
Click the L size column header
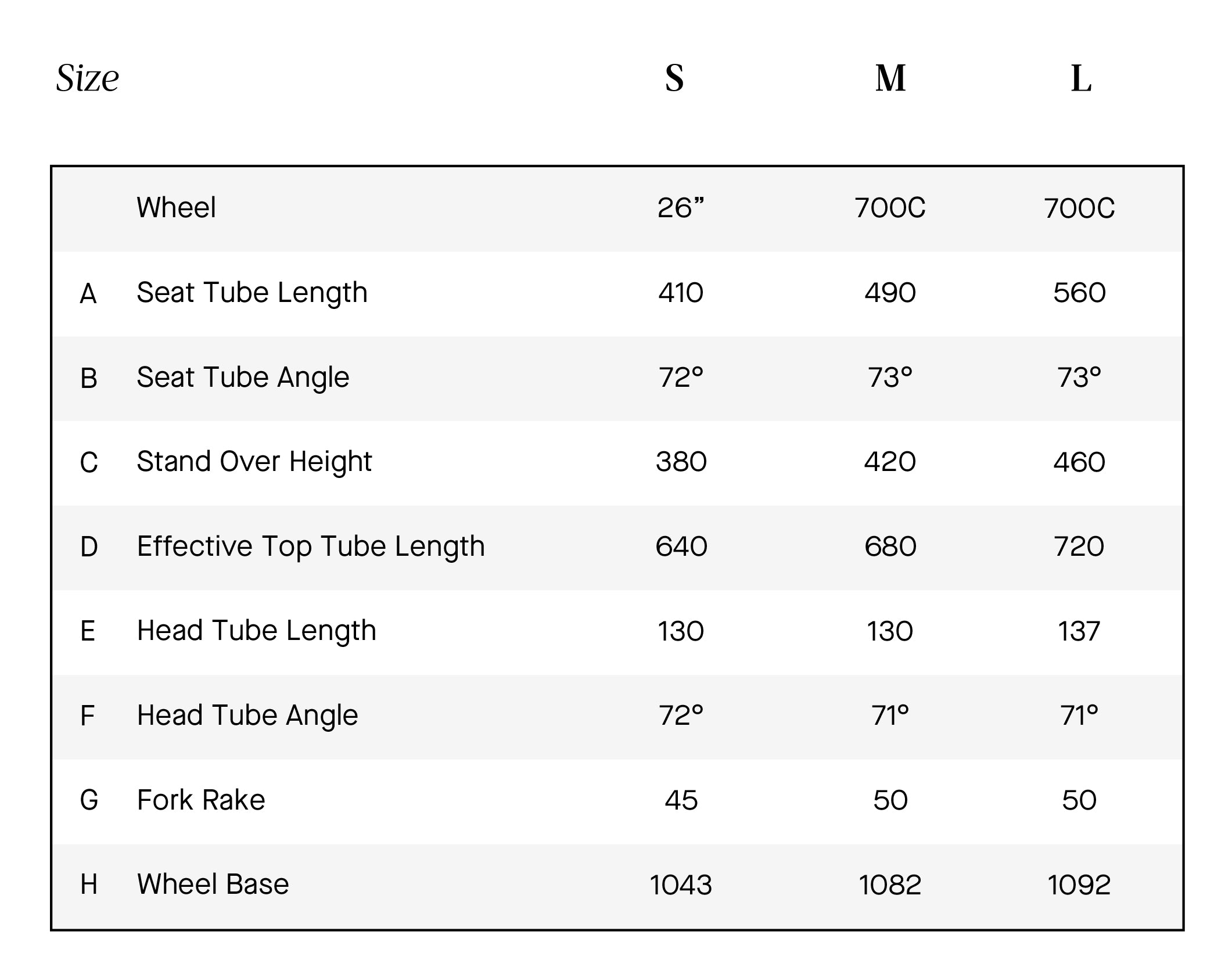pos(1081,78)
